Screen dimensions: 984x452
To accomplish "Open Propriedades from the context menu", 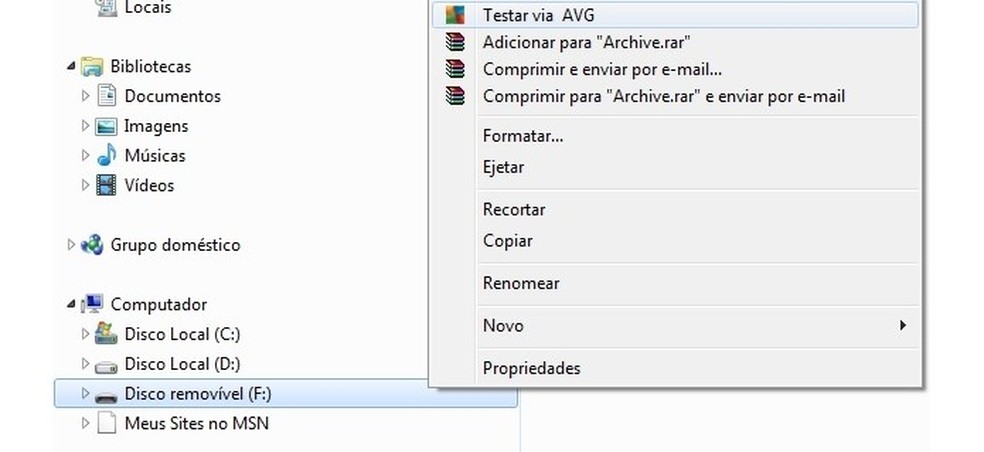I will pyautogui.click(x=531, y=368).
